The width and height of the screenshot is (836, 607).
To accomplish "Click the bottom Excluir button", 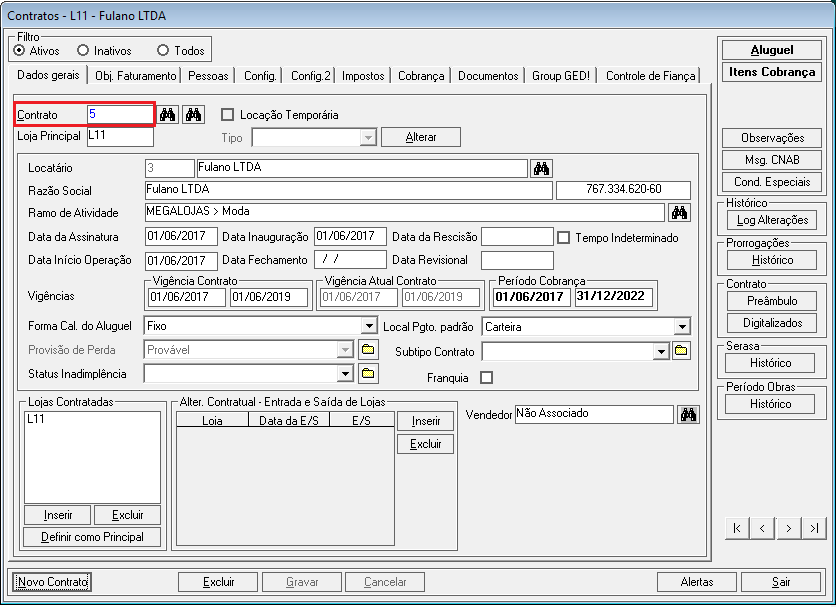I will (218, 582).
